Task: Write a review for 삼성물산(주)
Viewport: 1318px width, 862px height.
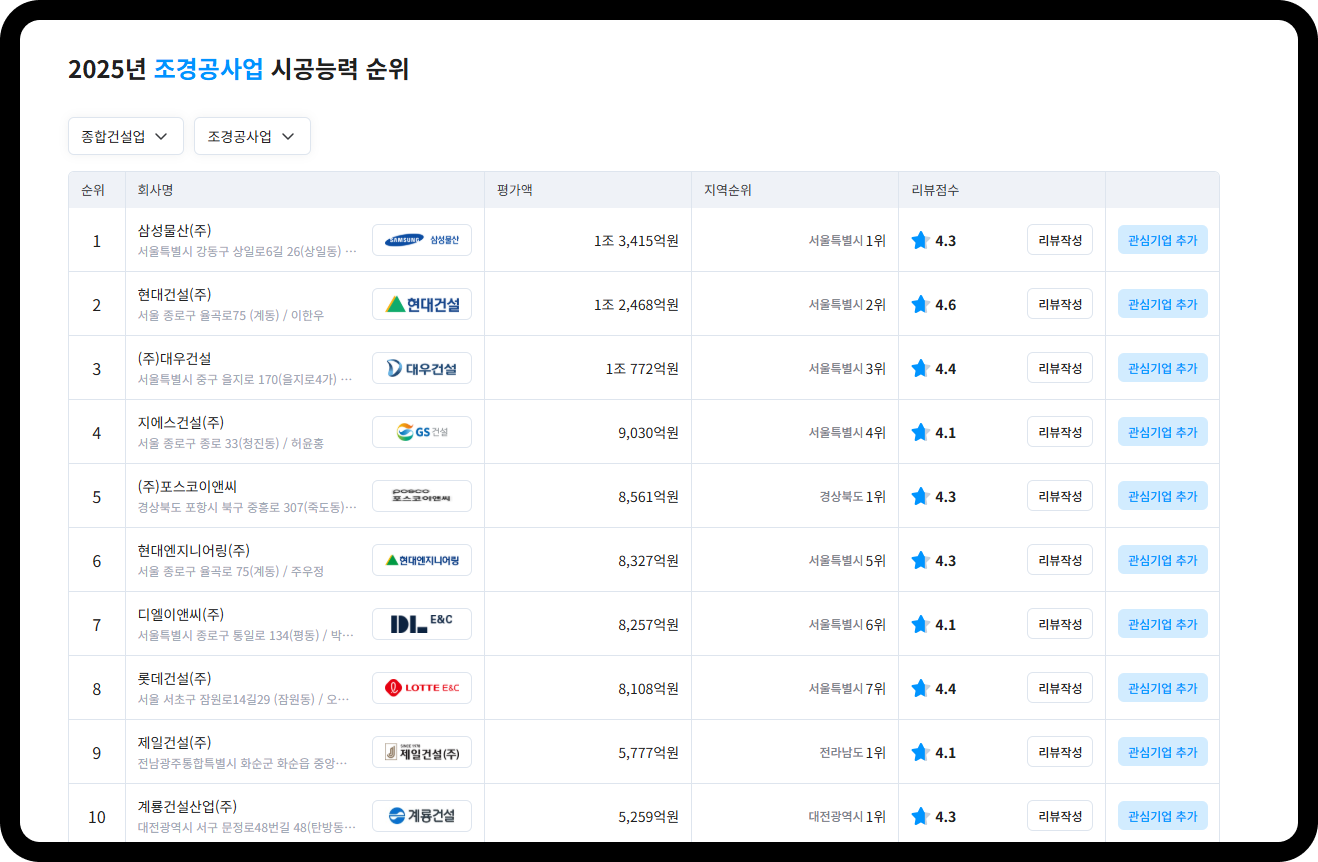Action: click(1060, 240)
